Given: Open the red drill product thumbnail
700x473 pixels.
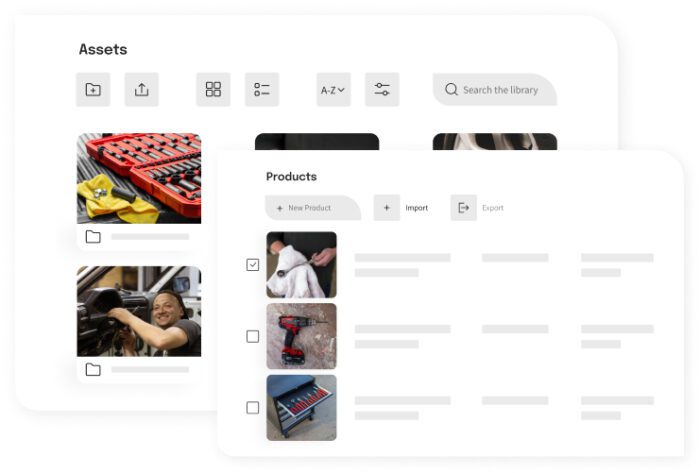Looking at the screenshot, I should click(301, 336).
